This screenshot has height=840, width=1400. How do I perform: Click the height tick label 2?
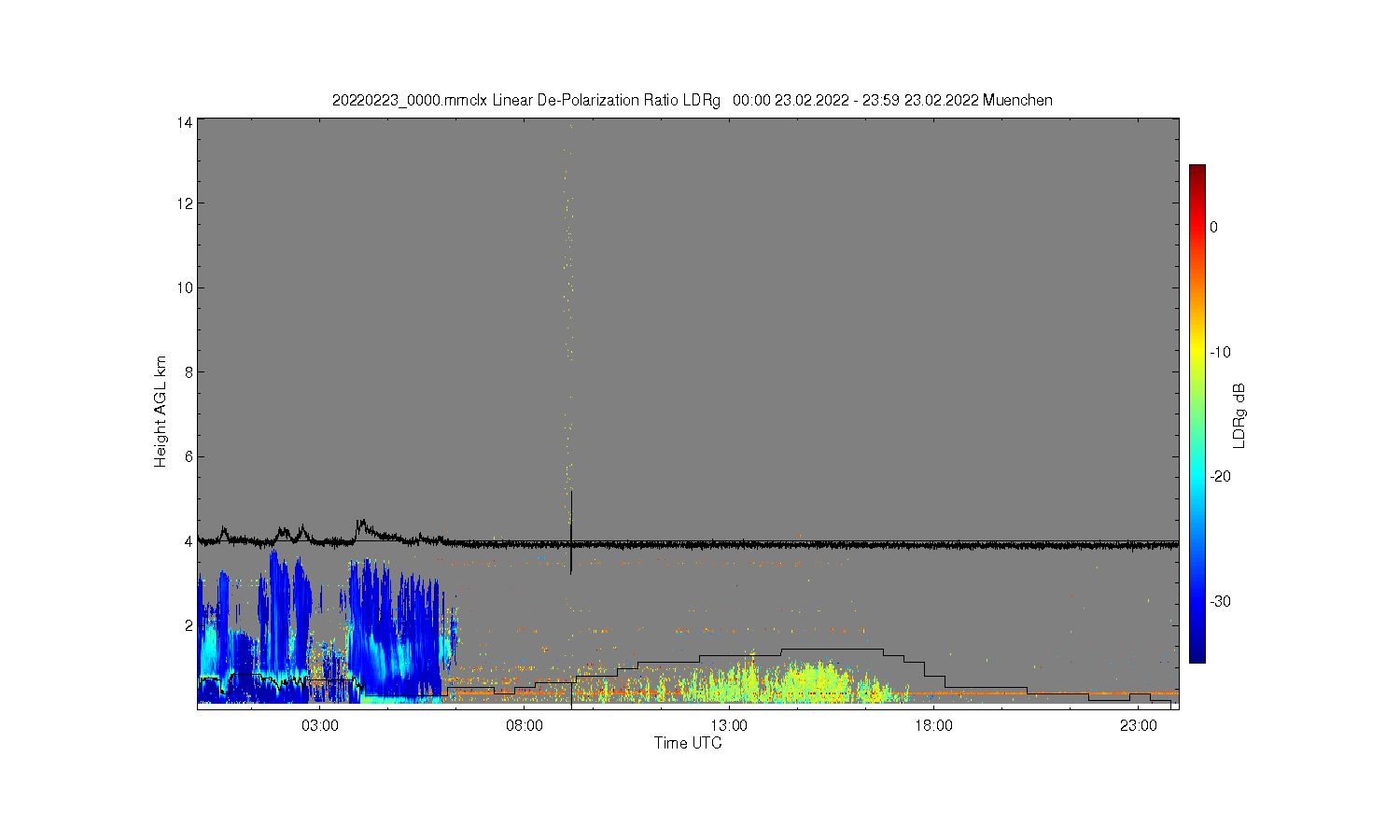pyautogui.click(x=189, y=624)
